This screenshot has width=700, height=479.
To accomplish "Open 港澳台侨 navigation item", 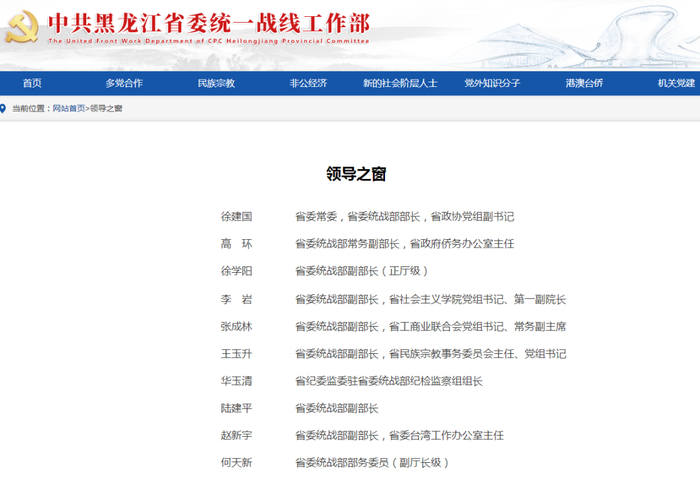I will point(584,83).
